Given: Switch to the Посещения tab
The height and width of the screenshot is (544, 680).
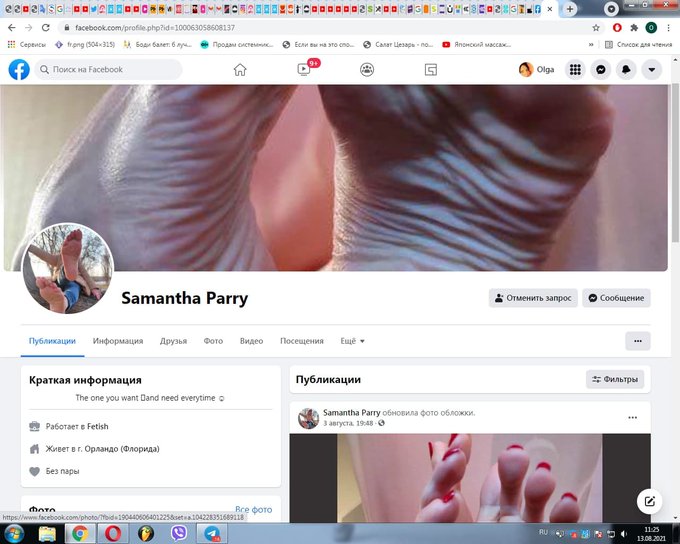Looking at the screenshot, I should coord(302,341).
